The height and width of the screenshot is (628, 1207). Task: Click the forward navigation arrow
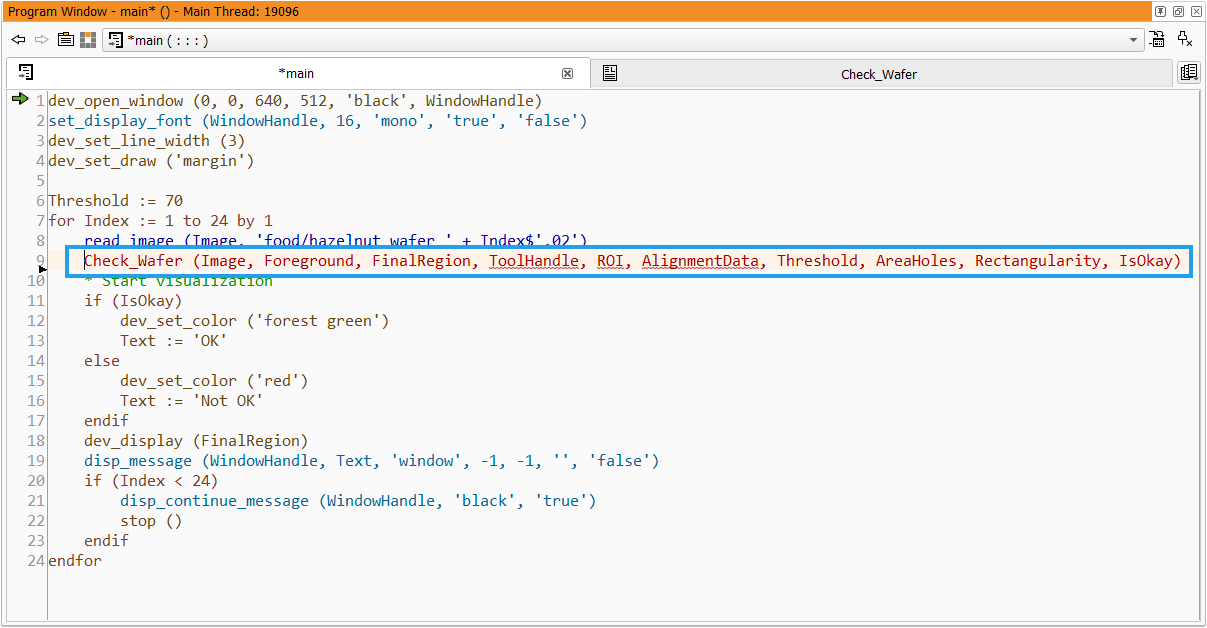coord(41,40)
